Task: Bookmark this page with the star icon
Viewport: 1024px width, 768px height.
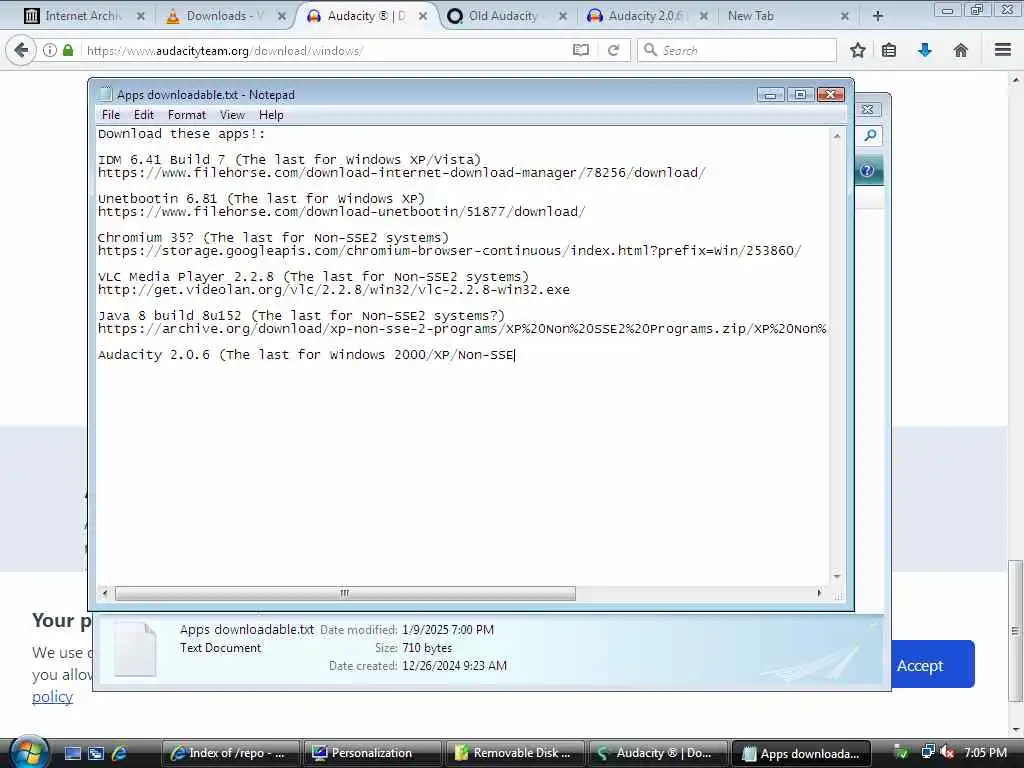Action: 857,50
